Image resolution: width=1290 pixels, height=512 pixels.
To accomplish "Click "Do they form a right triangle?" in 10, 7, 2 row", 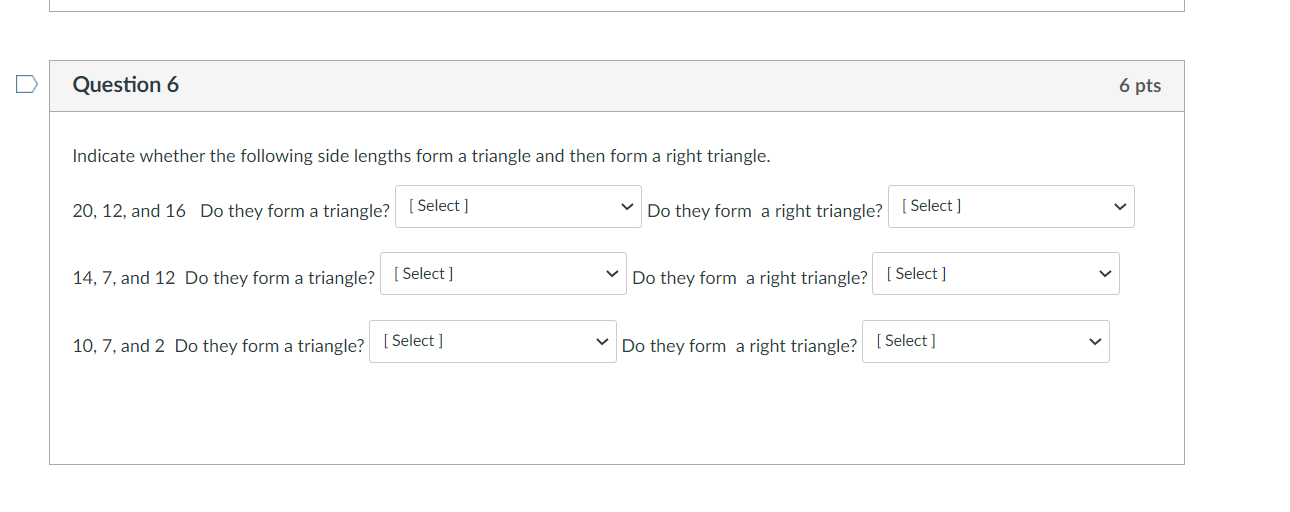I will point(739,346).
